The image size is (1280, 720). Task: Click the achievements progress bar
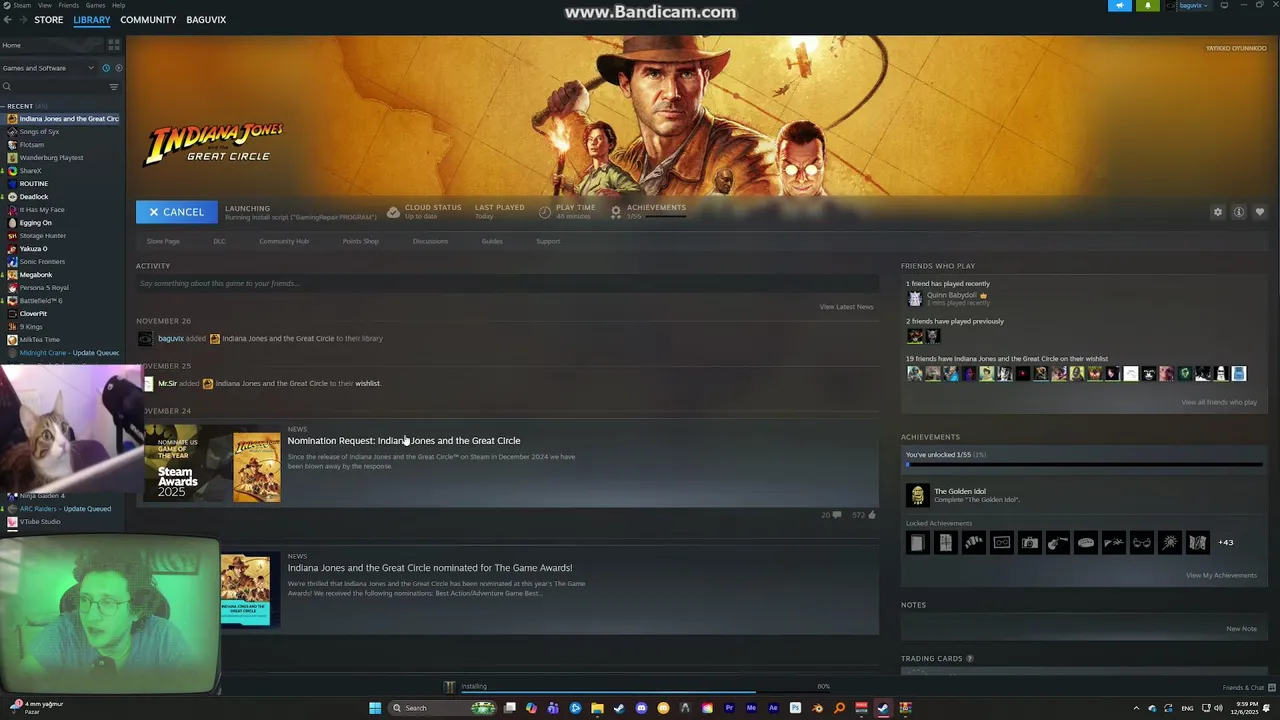pos(1084,465)
